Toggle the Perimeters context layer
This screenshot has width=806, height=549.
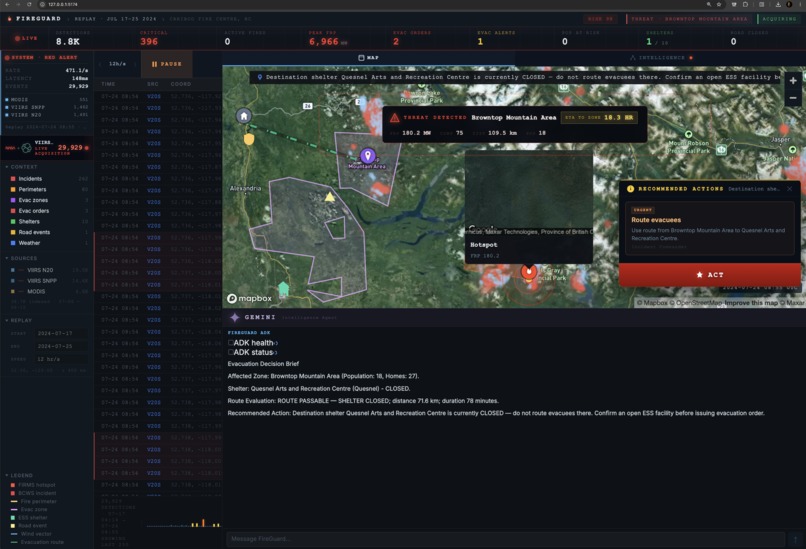[47, 190]
